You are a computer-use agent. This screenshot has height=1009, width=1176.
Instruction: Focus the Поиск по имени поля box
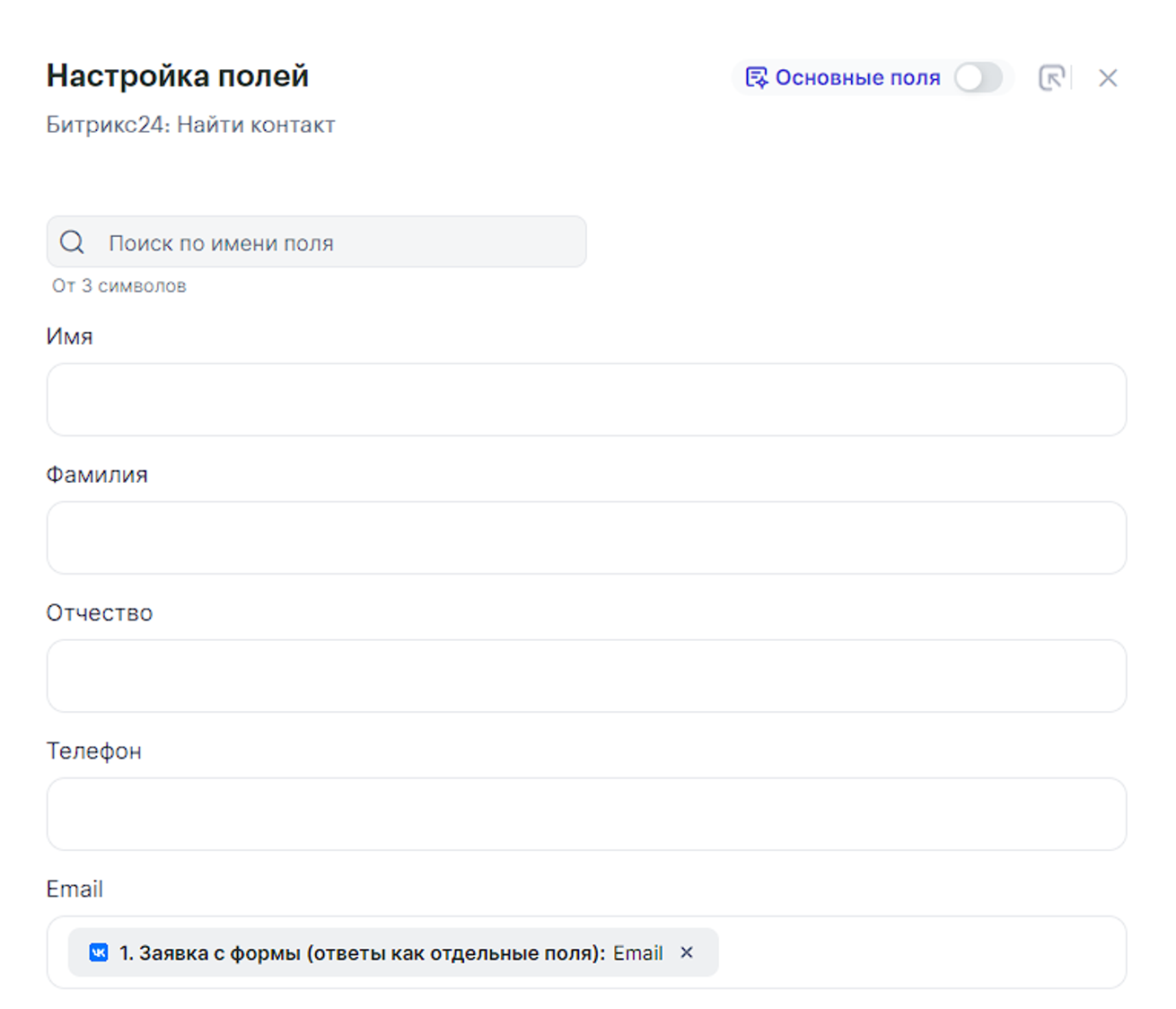point(341,242)
